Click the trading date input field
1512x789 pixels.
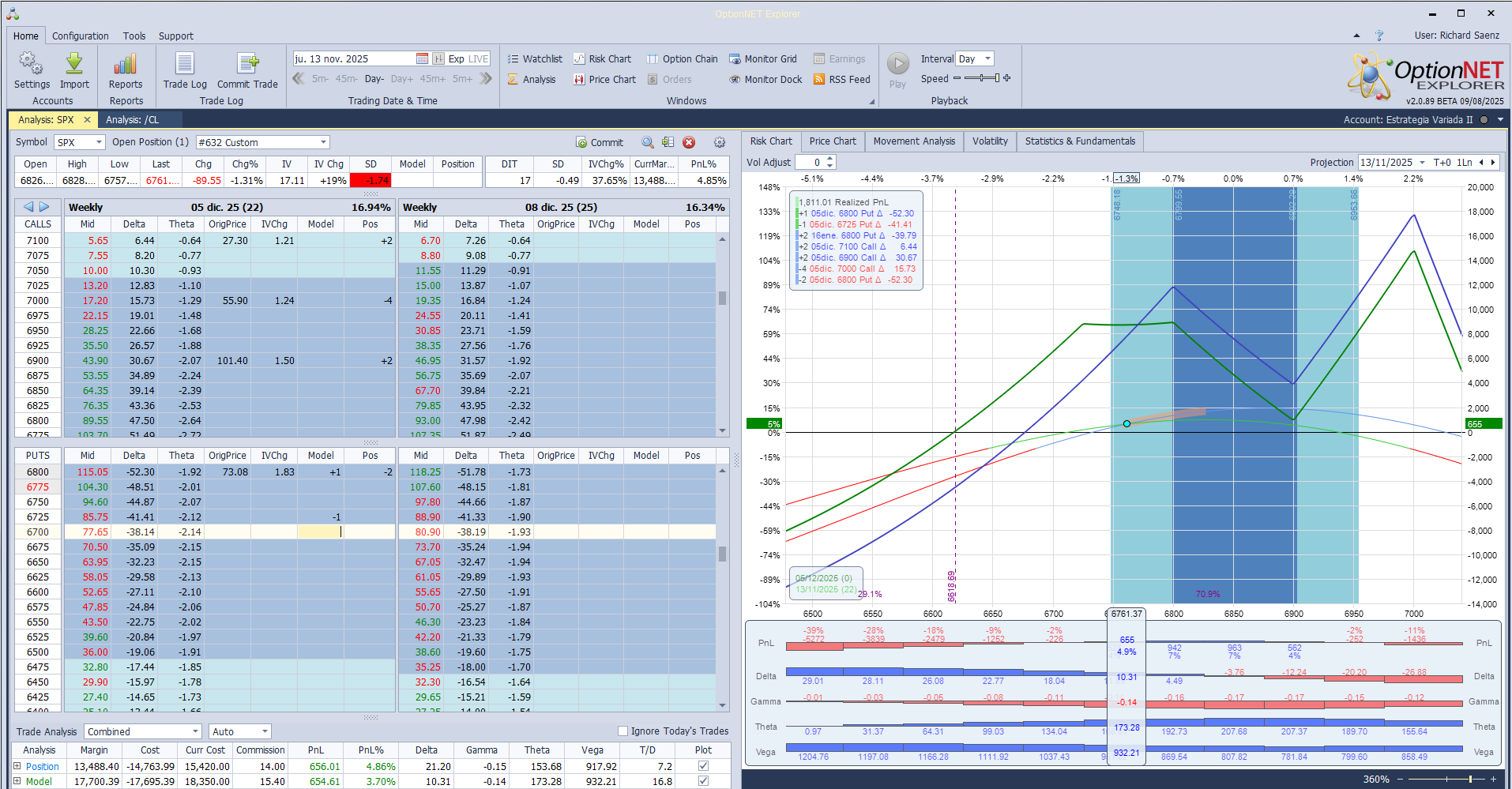pyautogui.click(x=354, y=58)
